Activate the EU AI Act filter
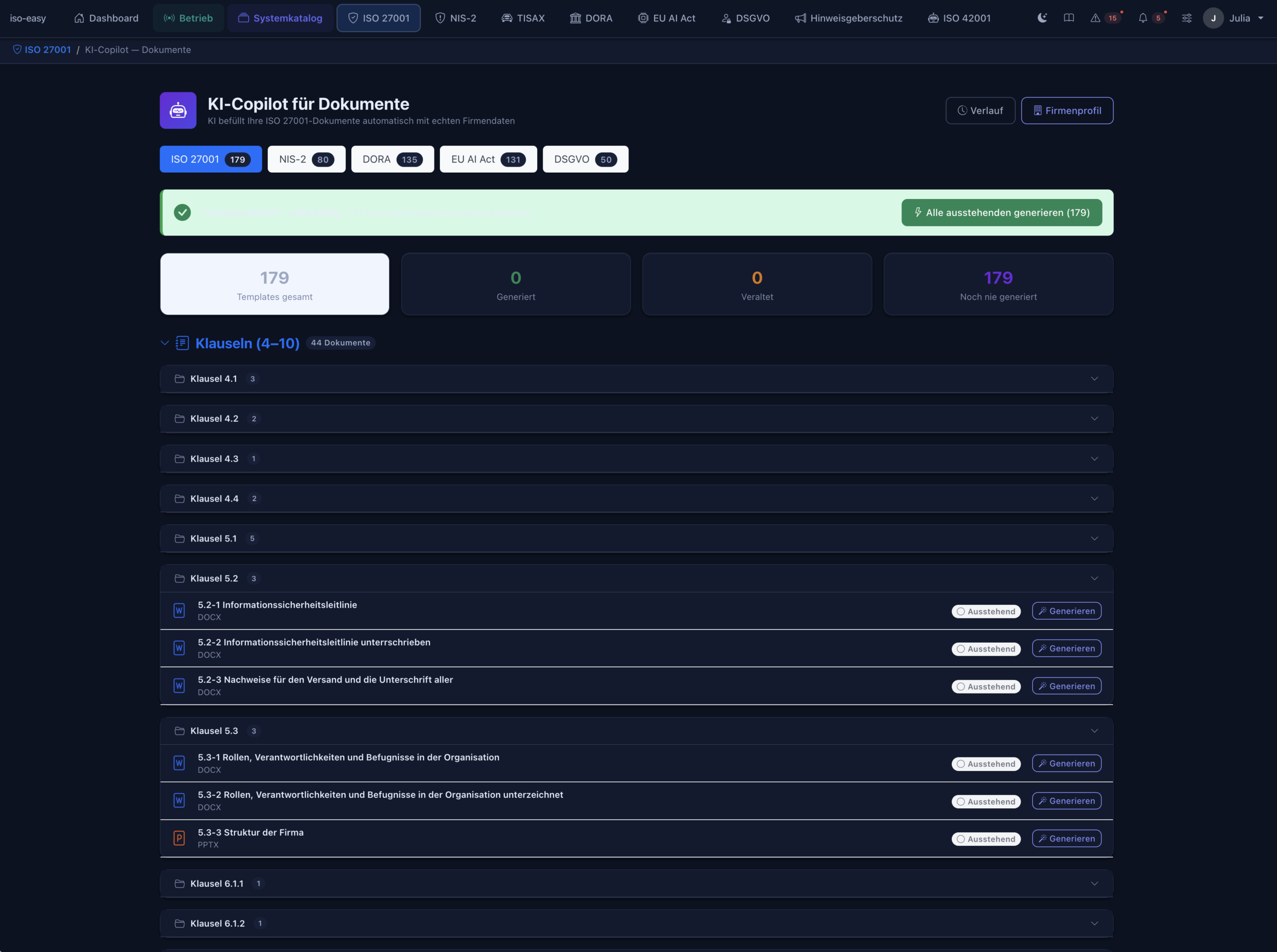1277x952 pixels. click(487, 159)
